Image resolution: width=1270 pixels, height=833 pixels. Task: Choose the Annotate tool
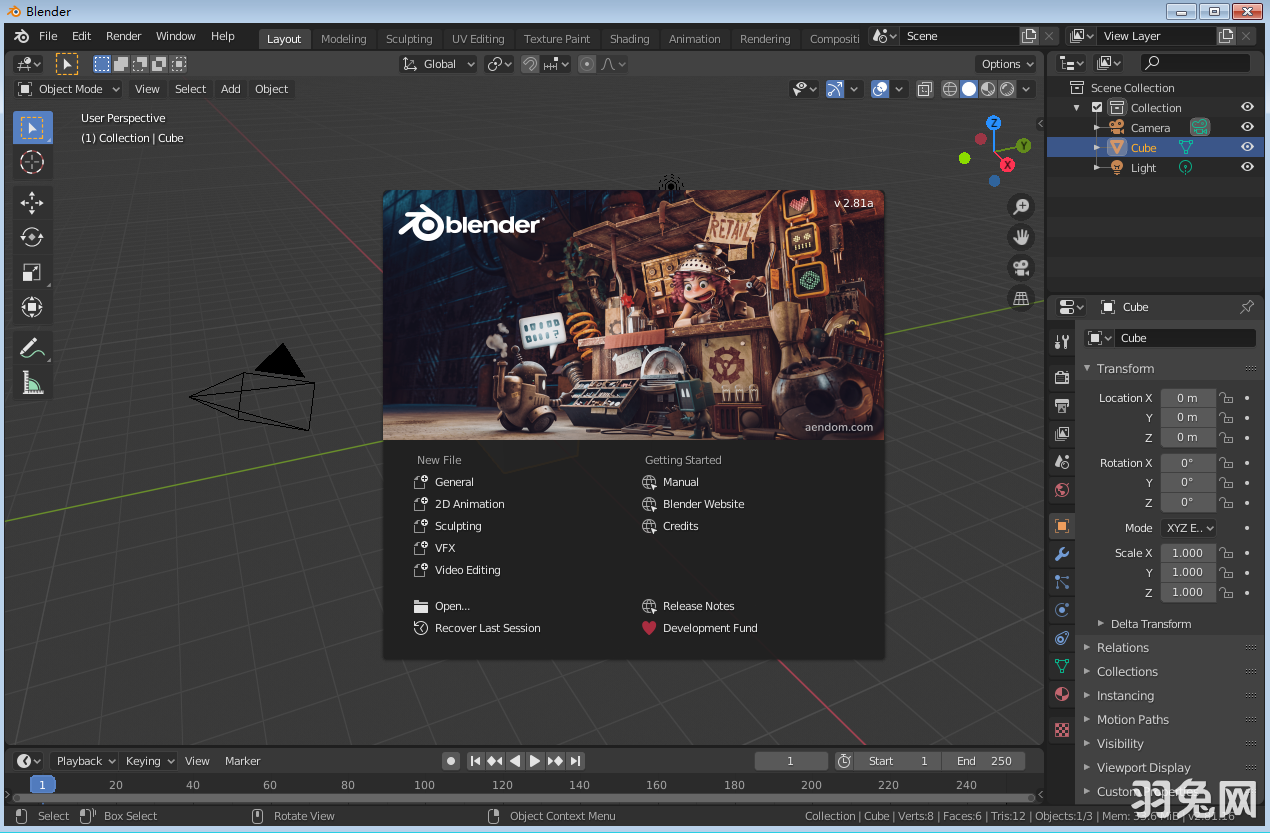point(31,347)
